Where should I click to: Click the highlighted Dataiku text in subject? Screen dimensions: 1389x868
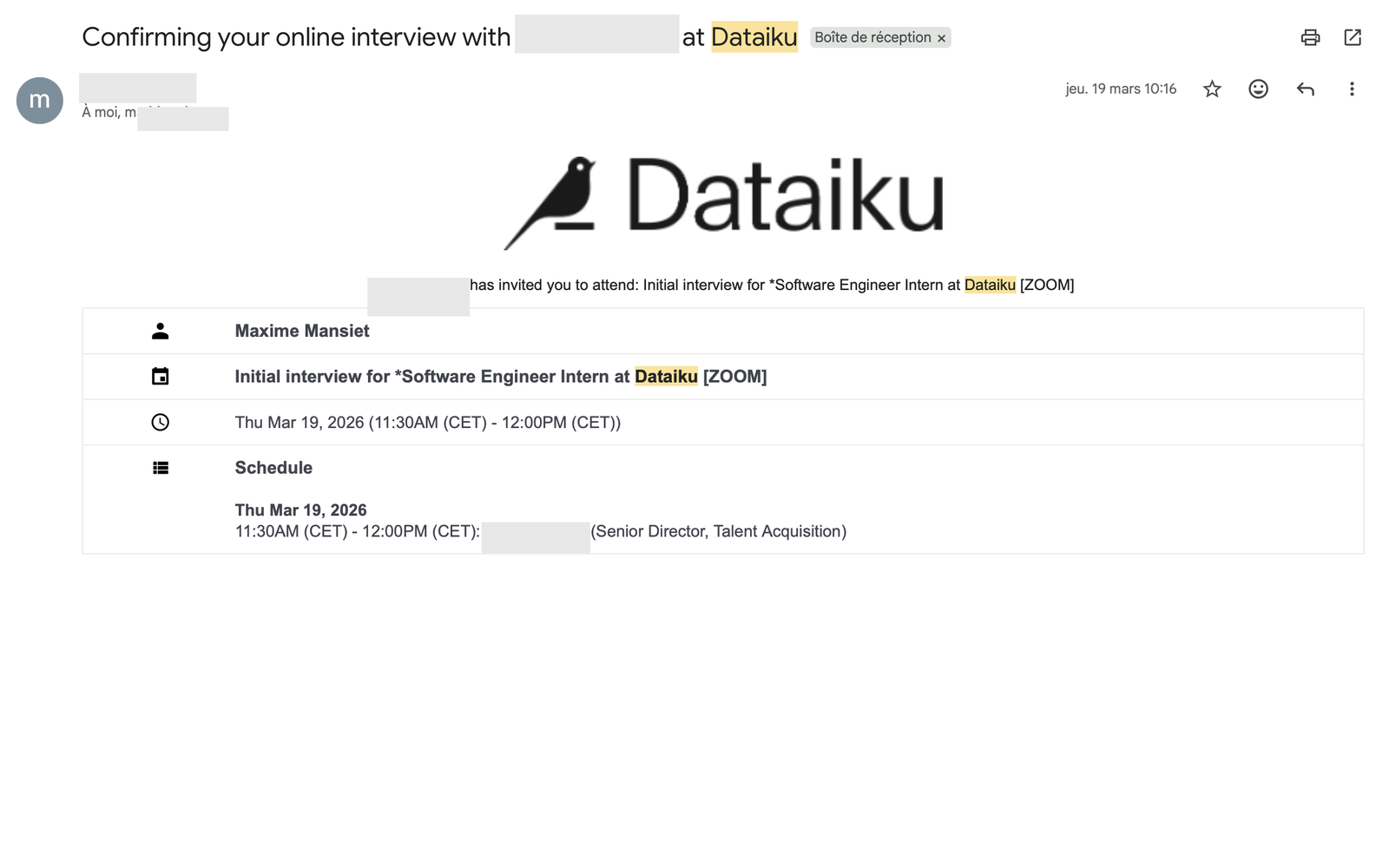click(754, 36)
